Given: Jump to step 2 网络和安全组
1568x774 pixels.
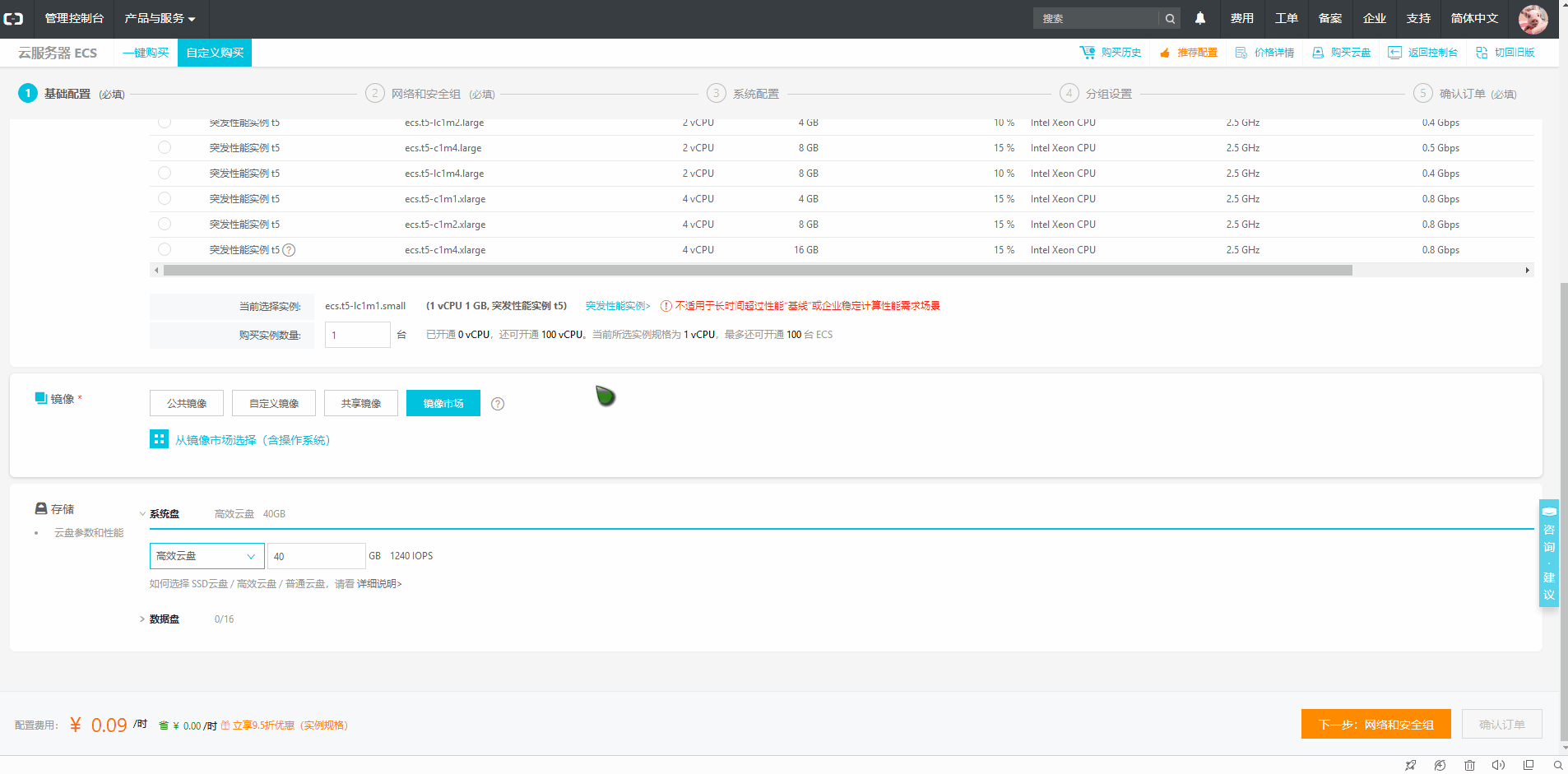Looking at the screenshot, I should tap(430, 94).
